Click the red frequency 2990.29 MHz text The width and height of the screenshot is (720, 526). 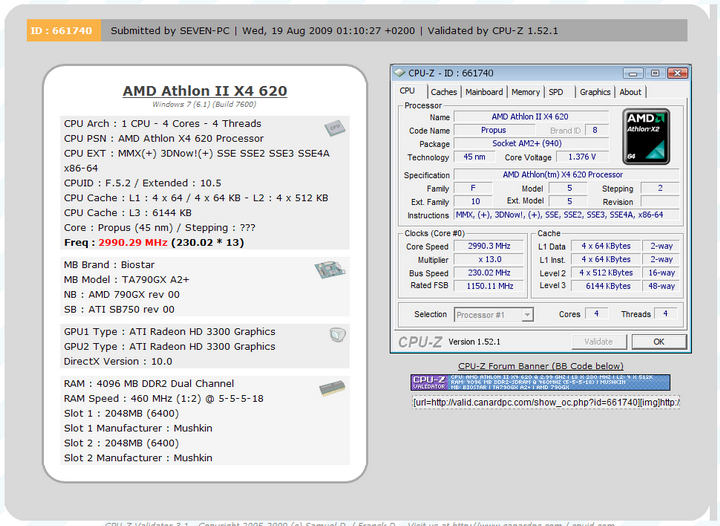coord(133,242)
